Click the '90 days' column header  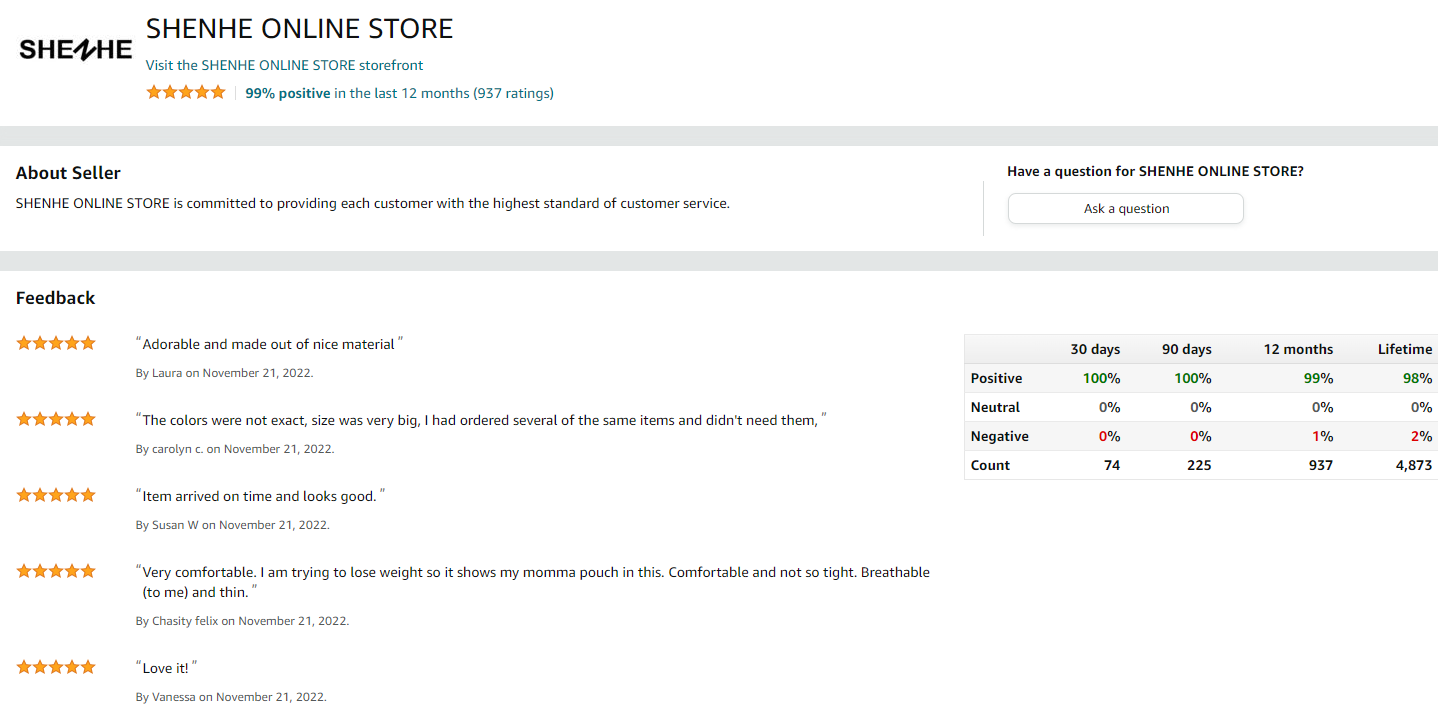[x=1186, y=349]
